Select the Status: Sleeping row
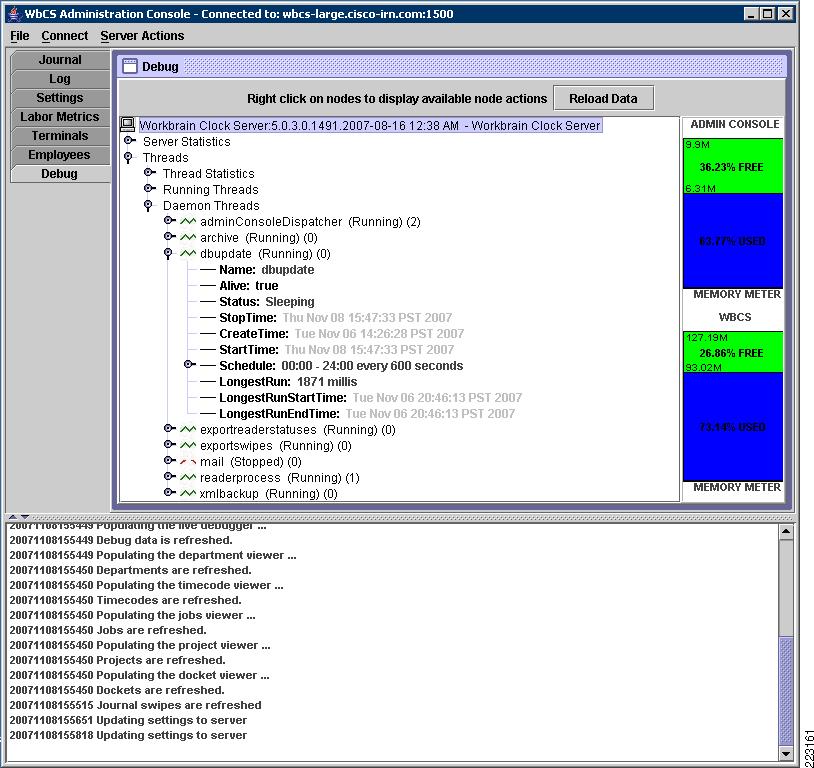This screenshot has height=768, width=814. [x=267, y=302]
